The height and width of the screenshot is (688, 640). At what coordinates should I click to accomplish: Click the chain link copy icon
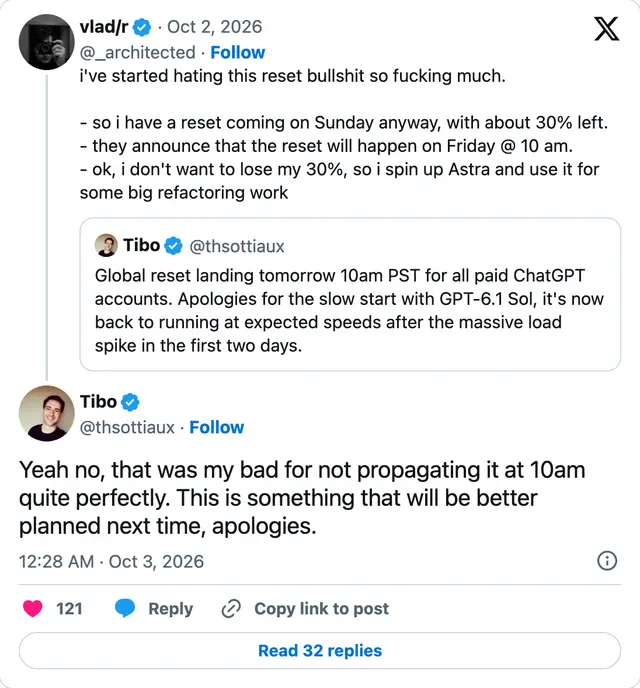click(231, 609)
